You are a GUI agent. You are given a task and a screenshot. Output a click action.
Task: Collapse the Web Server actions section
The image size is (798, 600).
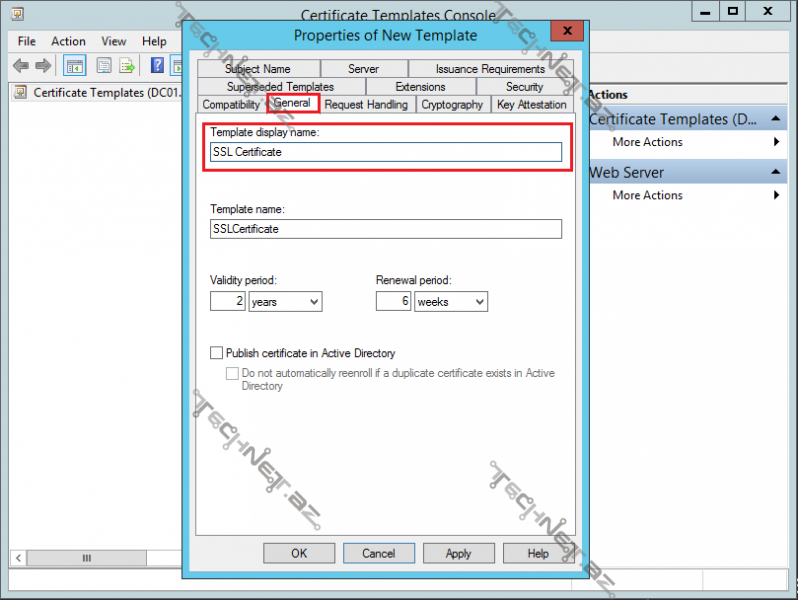pos(778,172)
